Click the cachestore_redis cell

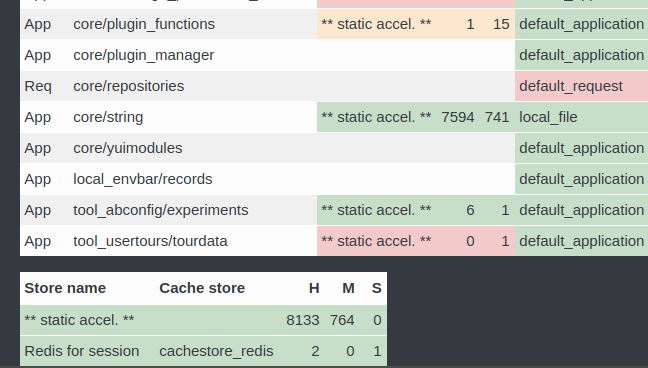(x=217, y=351)
